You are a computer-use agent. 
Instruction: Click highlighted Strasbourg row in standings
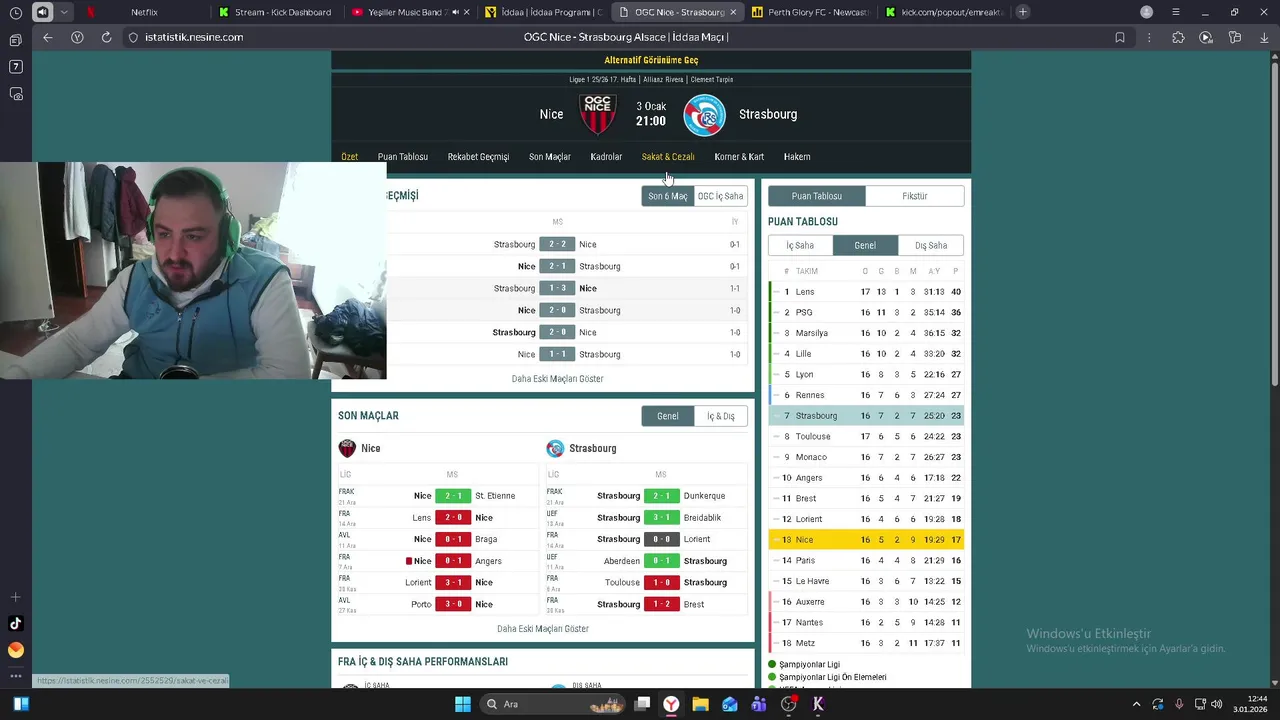(866, 416)
